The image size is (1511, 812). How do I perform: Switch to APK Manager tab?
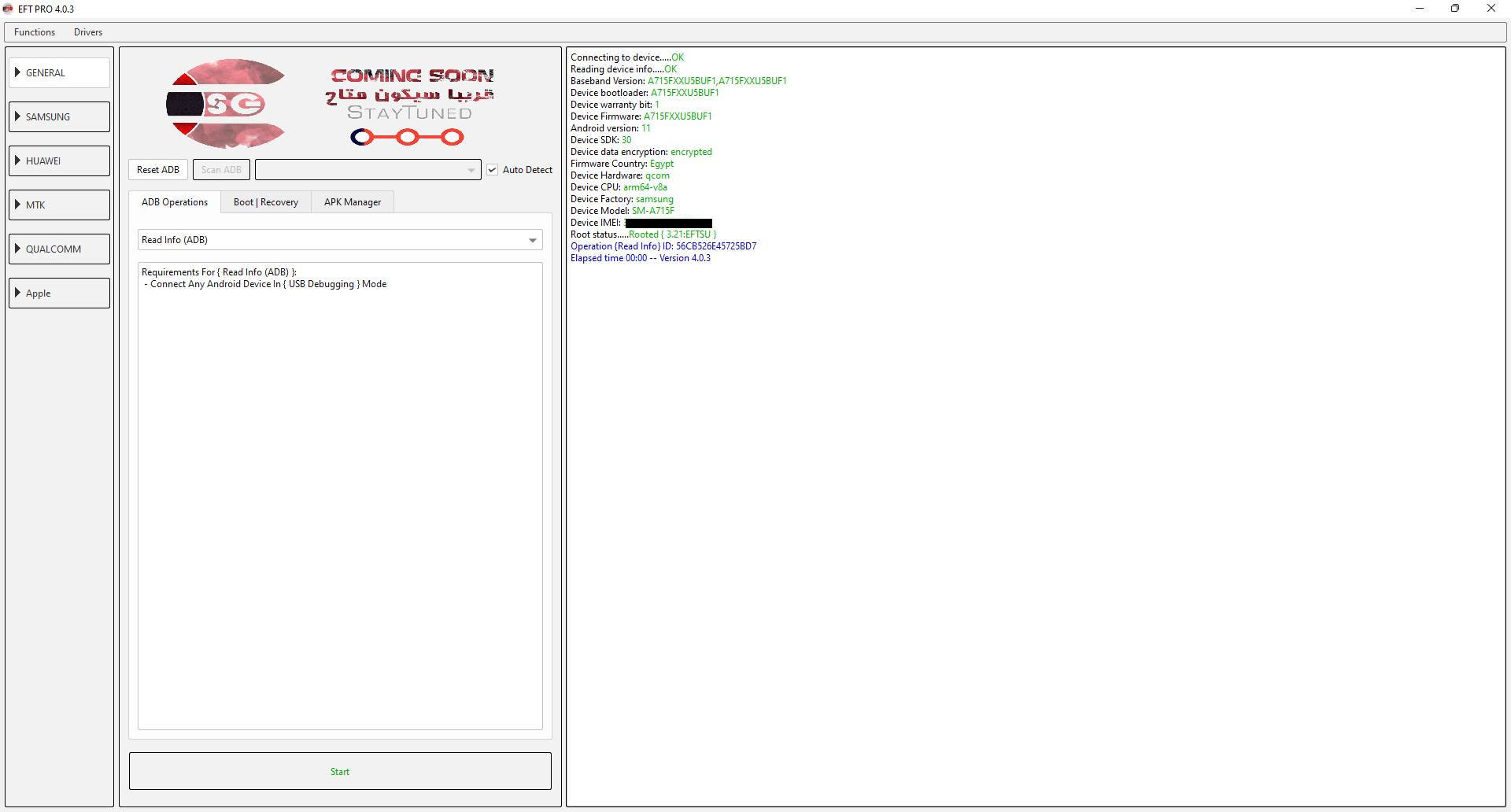(x=353, y=202)
